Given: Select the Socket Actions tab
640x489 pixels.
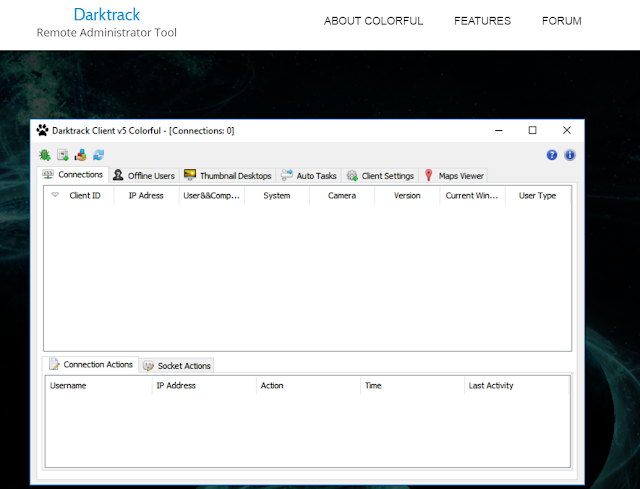Looking at the screenshot, I should point(177,366).
